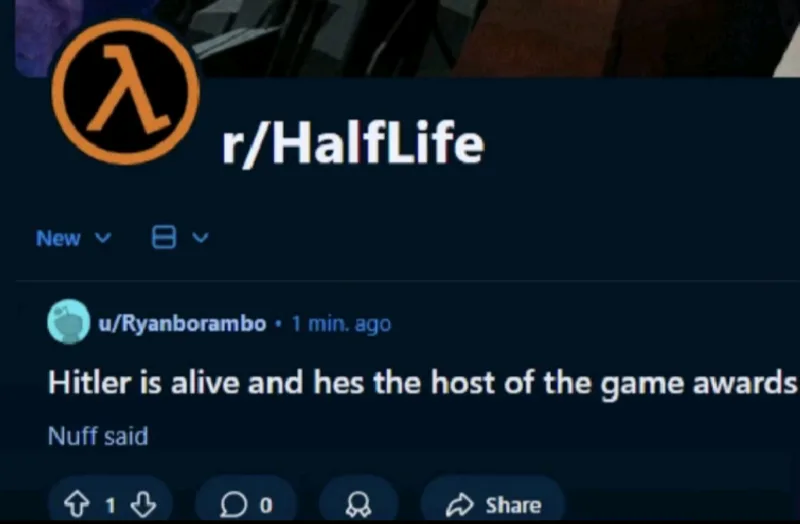
Task: Downvote the post with the down arrow
Action: tap(143, 504)
